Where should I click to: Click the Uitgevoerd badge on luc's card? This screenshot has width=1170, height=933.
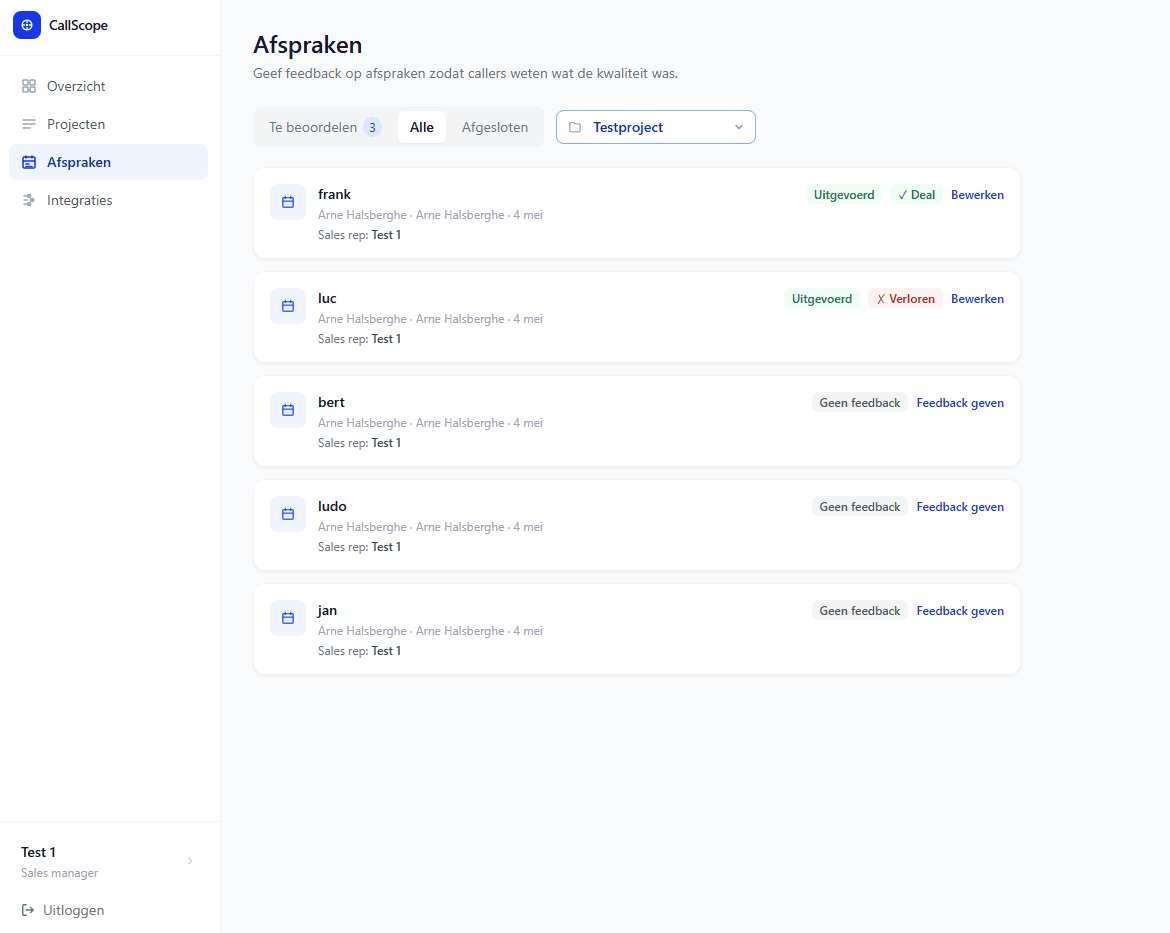(x=822, y=299)
